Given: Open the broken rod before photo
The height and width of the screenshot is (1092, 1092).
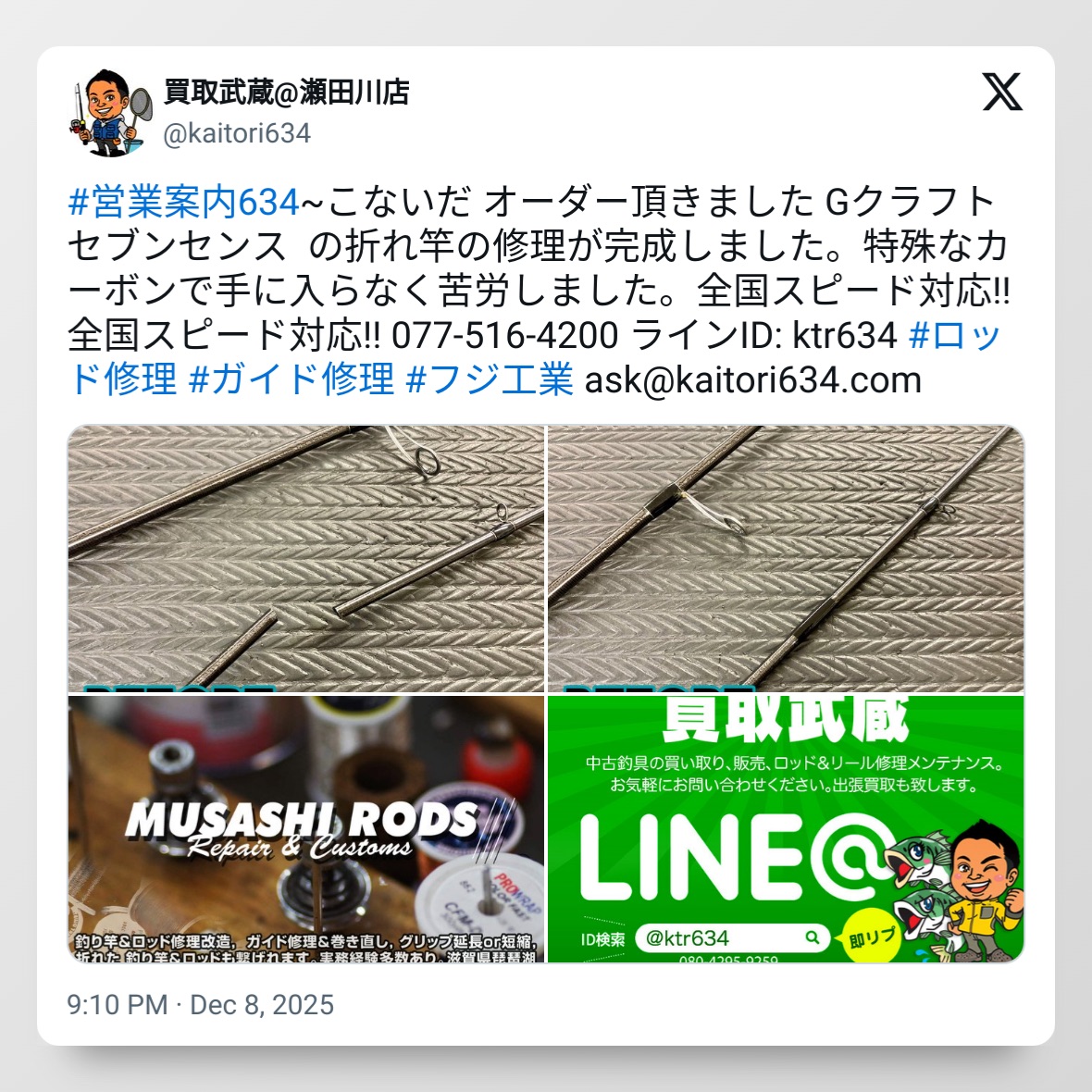Looking at the screenshot, I should coord(305,559).
